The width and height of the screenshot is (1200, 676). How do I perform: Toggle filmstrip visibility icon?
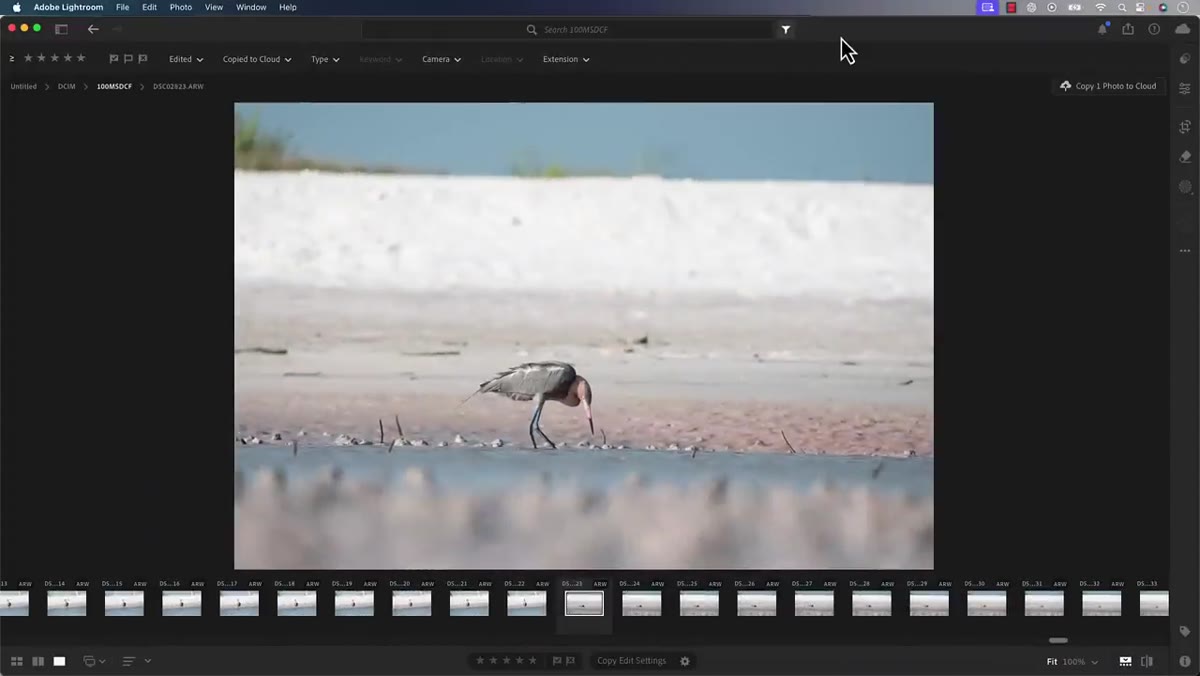[x=1125, y=661]
